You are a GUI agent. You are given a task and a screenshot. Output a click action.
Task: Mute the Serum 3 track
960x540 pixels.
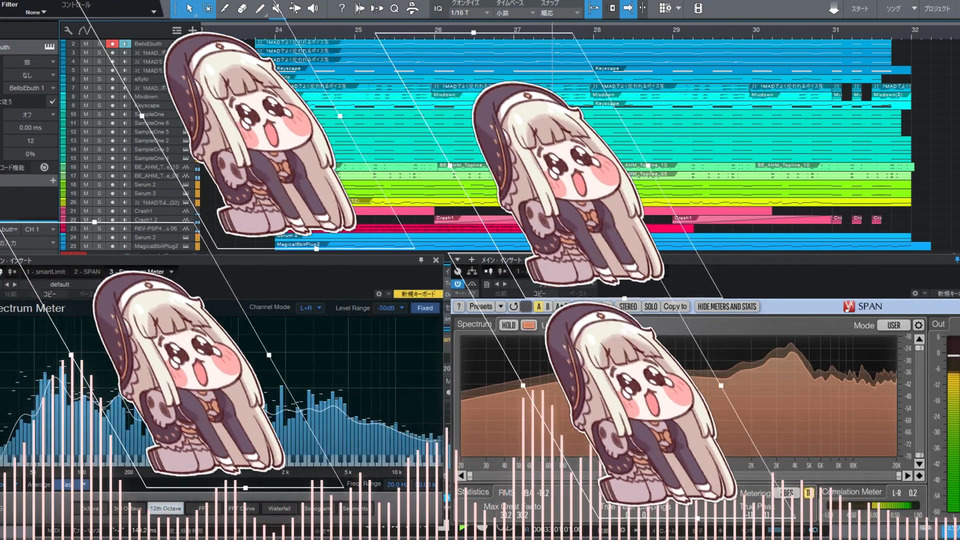point(86,193)
